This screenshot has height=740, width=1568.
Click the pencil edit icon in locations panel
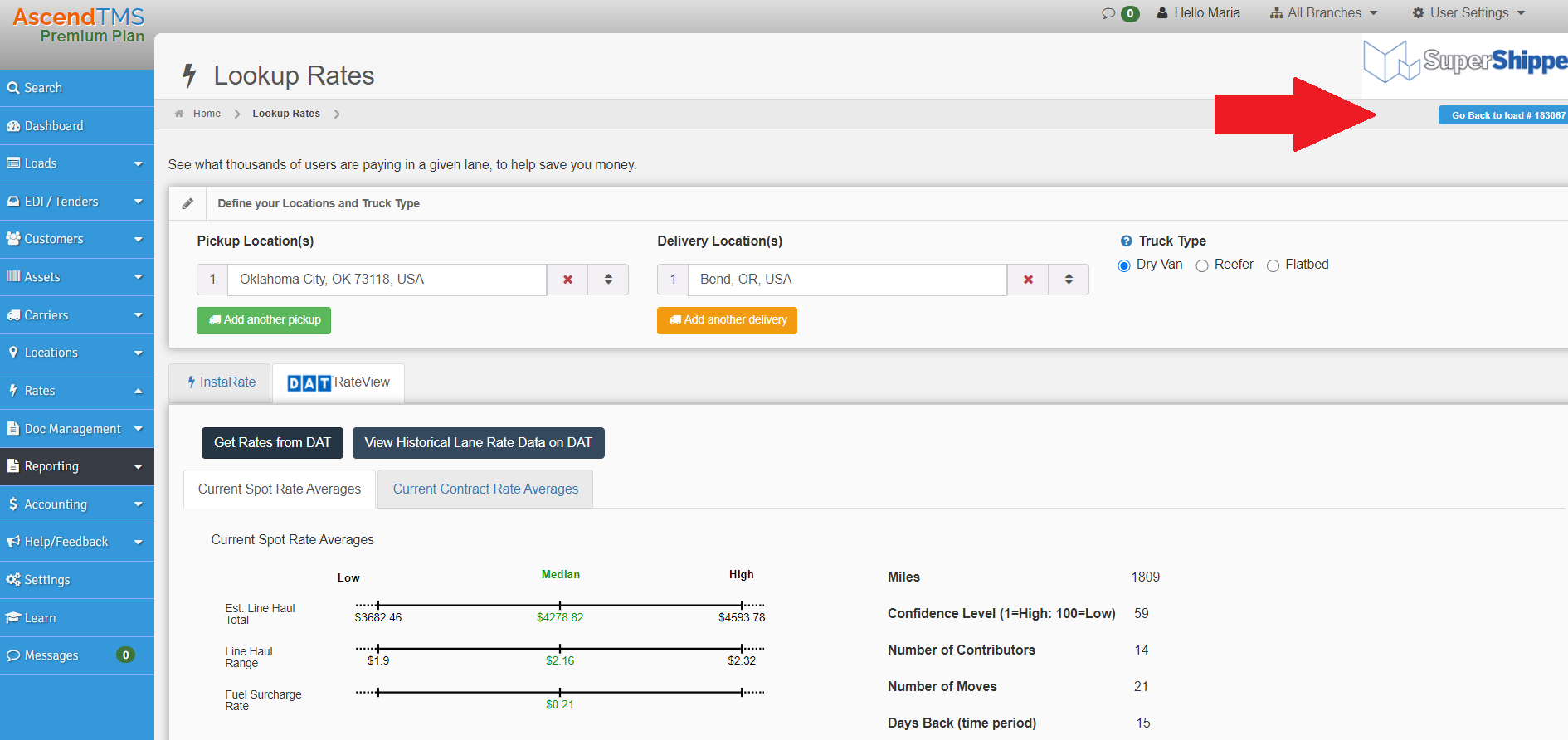(x=188, y=203)
